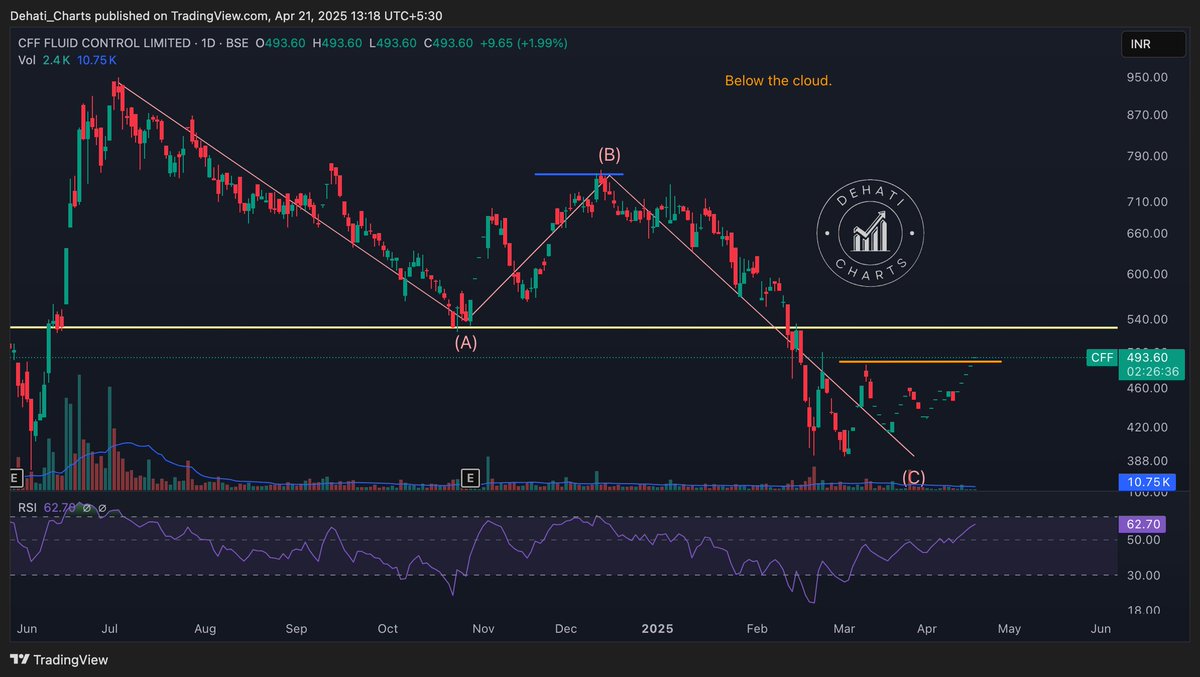Viewport: 1200px width, 677px height.
Task: Click the Jul time axis label
Action: click(x=110, y=629)
